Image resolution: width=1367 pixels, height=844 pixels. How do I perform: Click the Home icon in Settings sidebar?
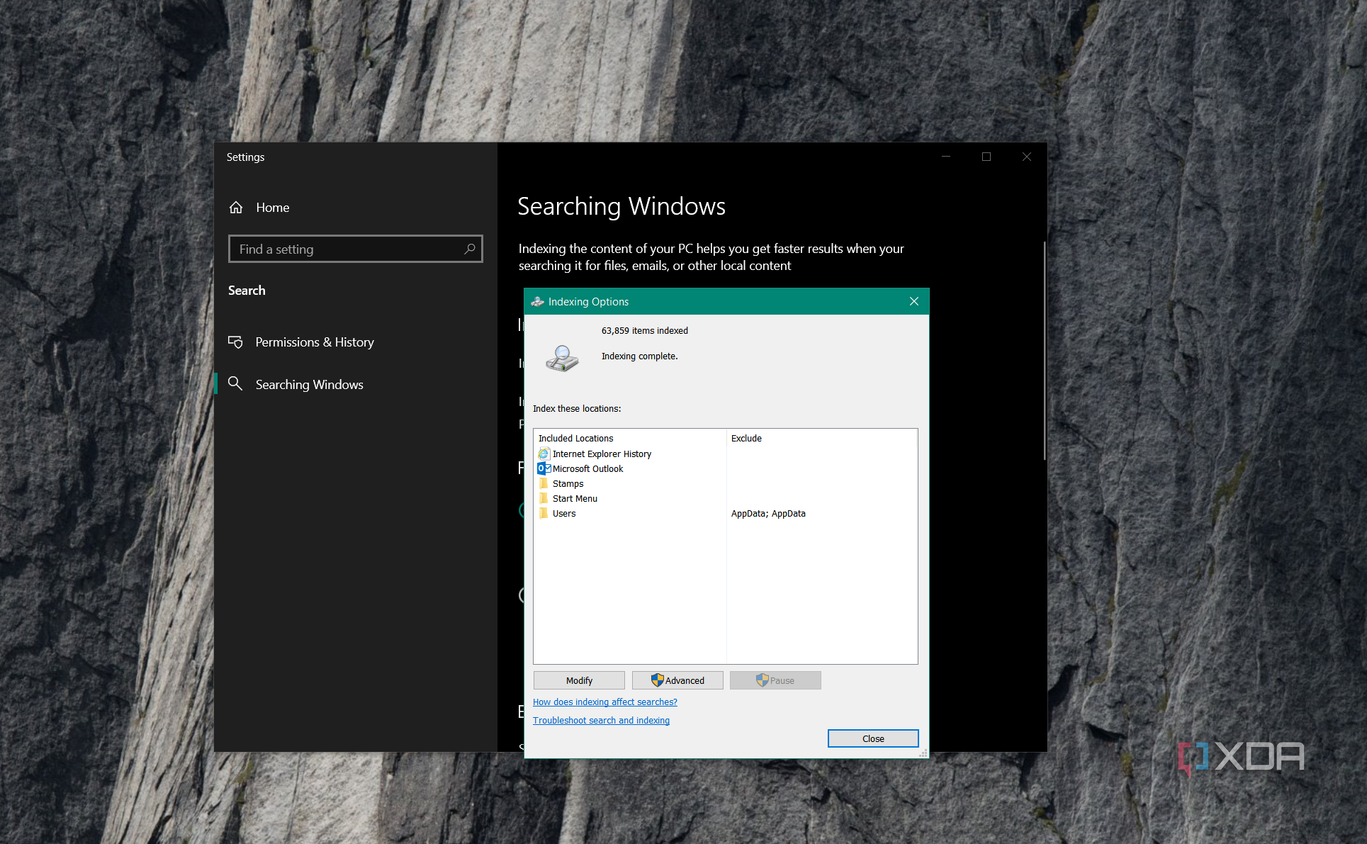point(236,208)
